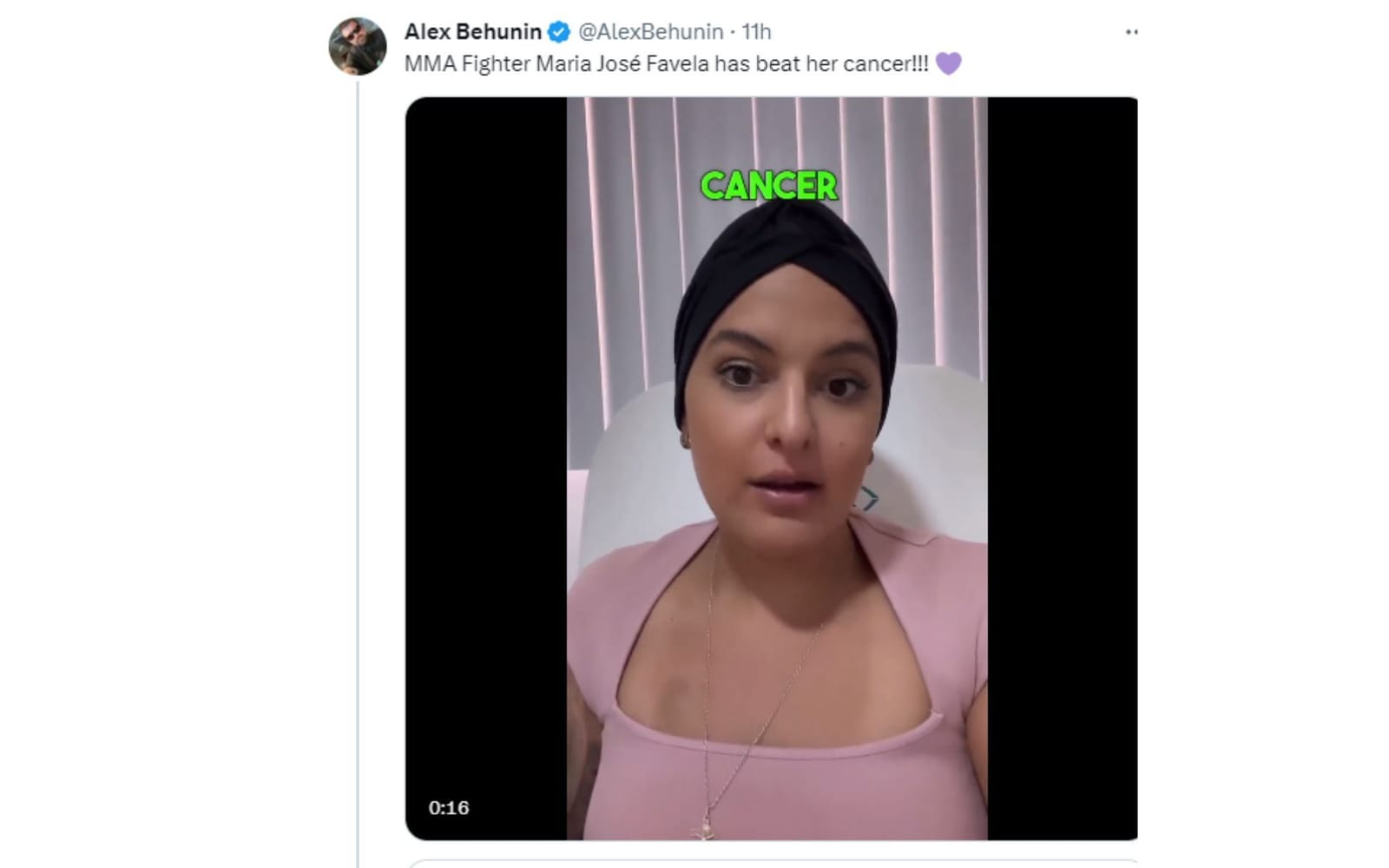Open the @AlexBehunin handle link
The width and height of the screenshot is (1389, 868).
(x=650, y=32)
